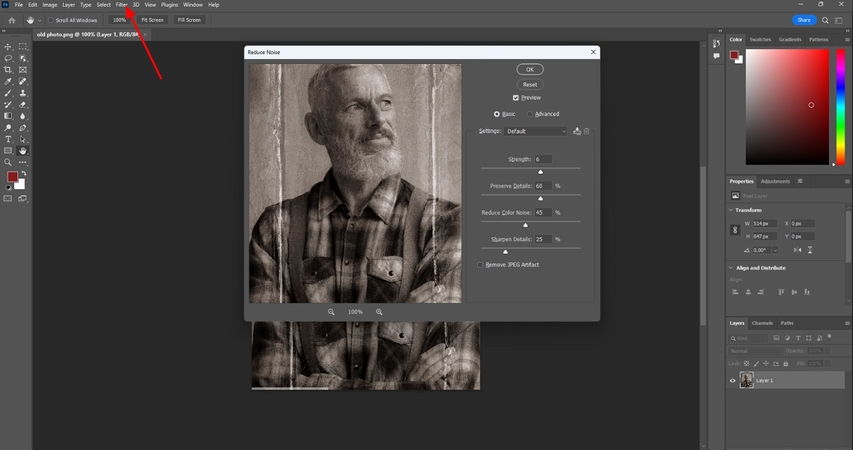Click the Strength slider handle

point(541,172)
